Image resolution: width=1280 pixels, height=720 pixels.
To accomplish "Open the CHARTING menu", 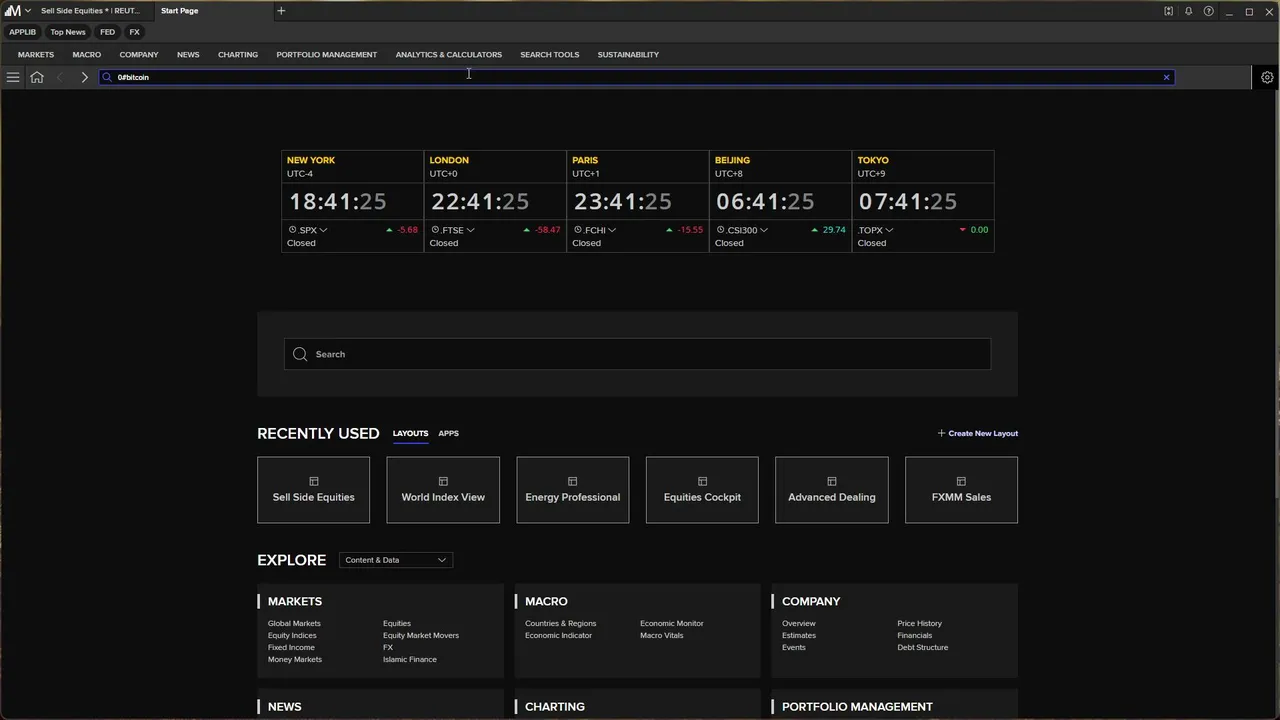I will coord(238,55).
